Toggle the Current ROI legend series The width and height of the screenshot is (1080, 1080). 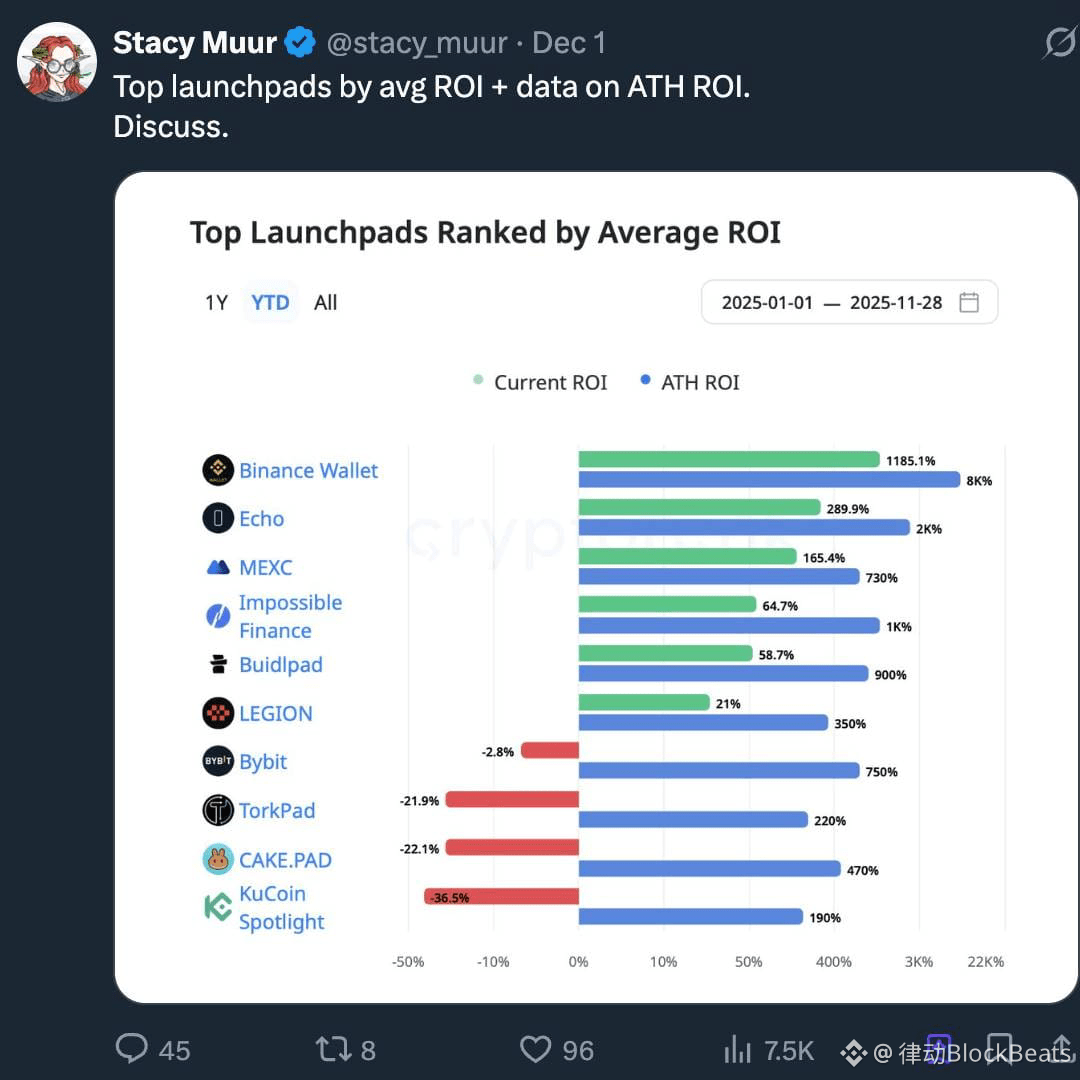pos(541,382)
